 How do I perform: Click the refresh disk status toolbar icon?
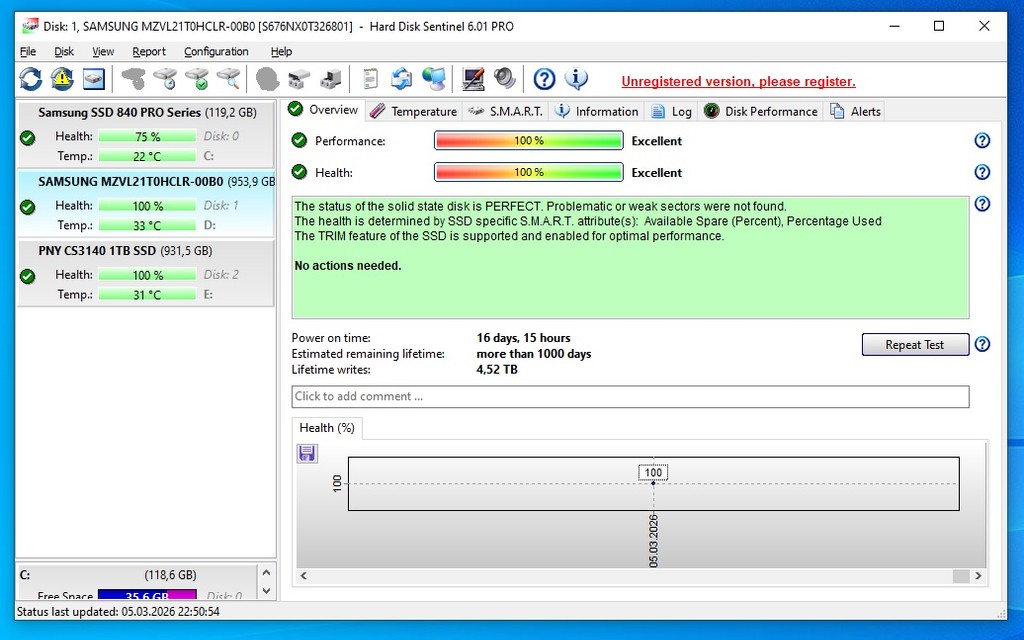[x=31, y=79]
